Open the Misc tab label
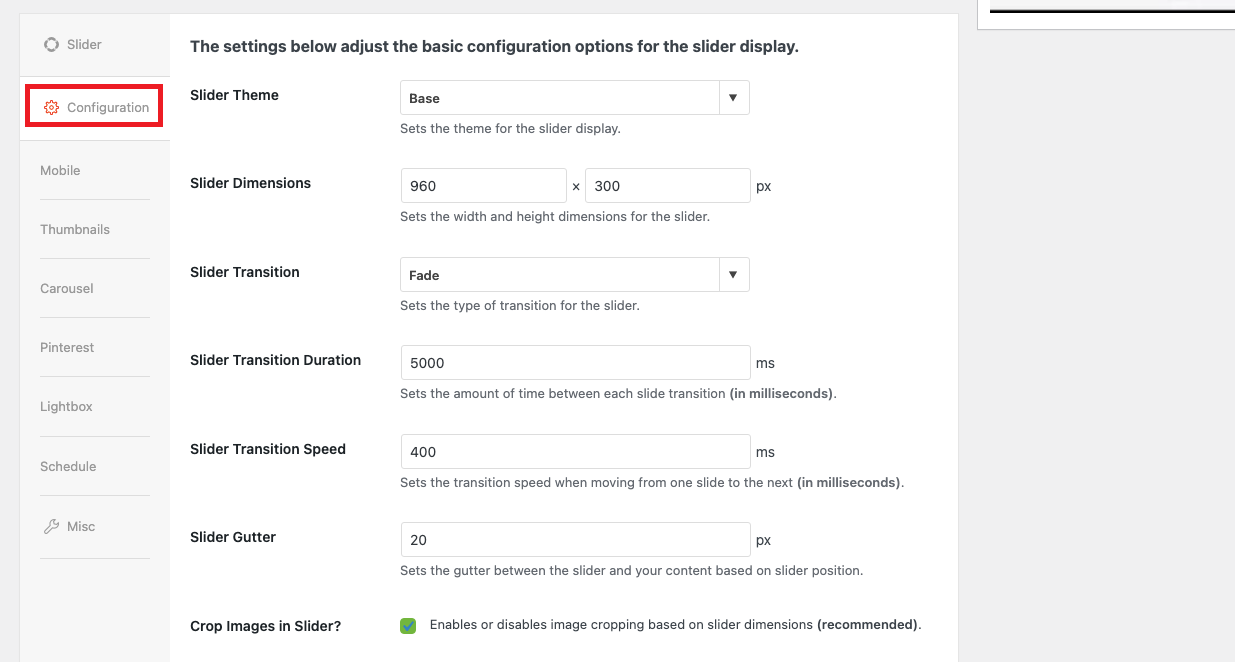1235x662 pixels. click(81, 526)
